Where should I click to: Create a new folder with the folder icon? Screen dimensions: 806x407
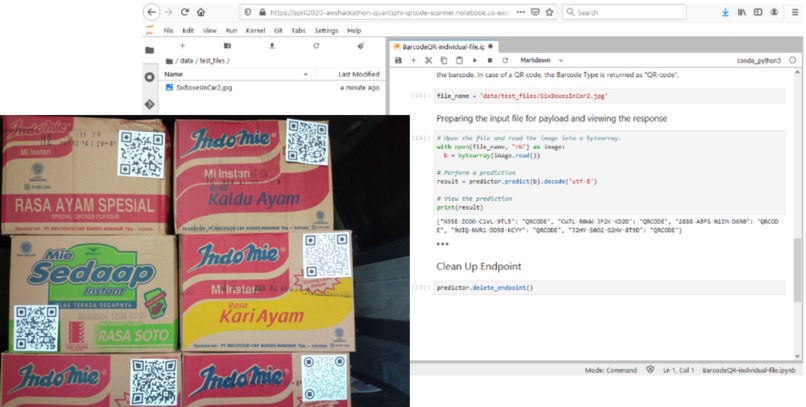(x=227, y=46)
